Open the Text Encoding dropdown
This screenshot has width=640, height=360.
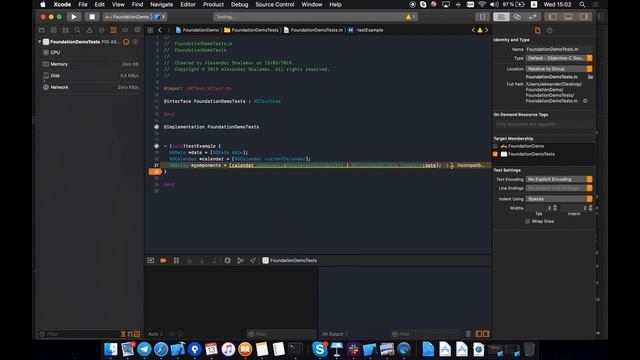pyautogui.click(x=559, y=179)
